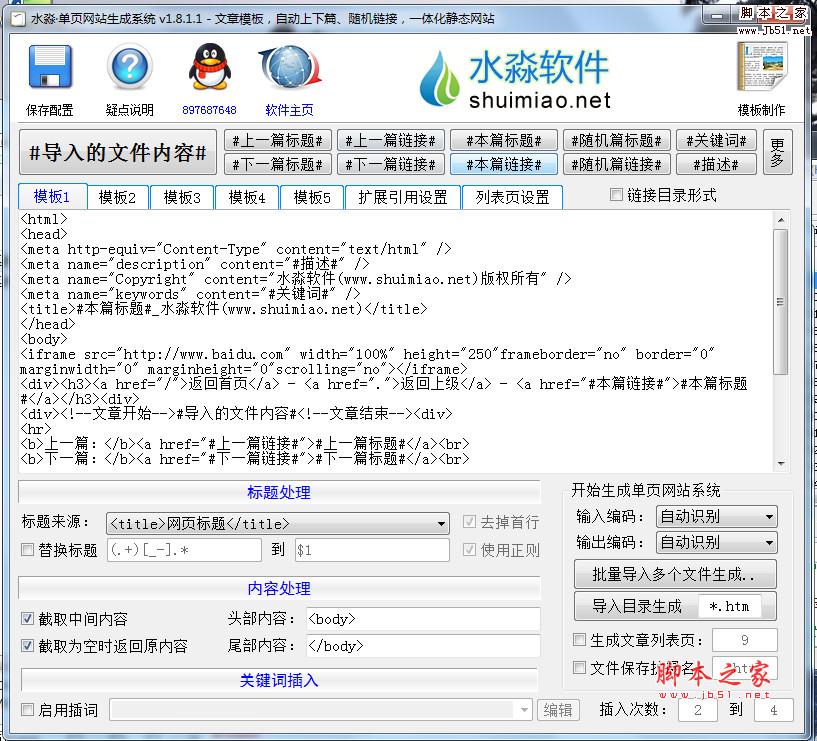Insert the #上一篇标题# tag
Screen dimensions: 817x741
click(278, 140)
